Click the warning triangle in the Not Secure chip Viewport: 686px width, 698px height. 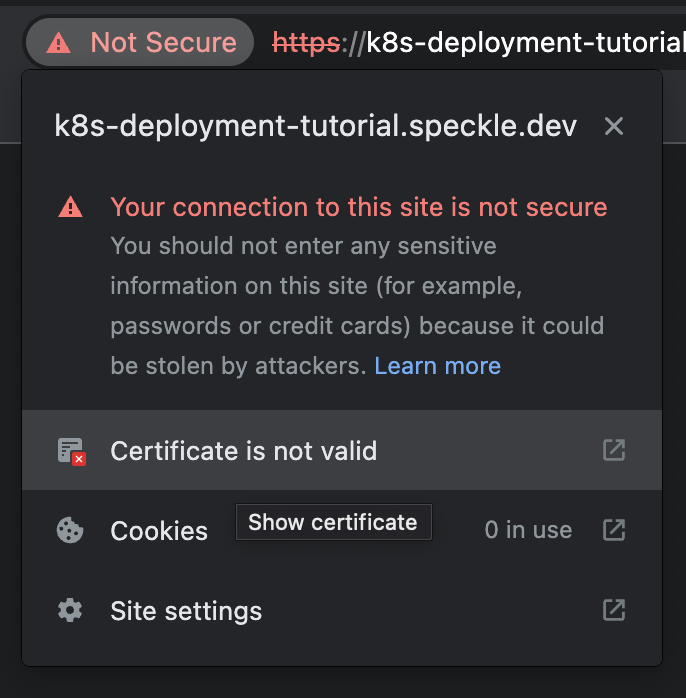pyautogui.click(x=60, y=43)
